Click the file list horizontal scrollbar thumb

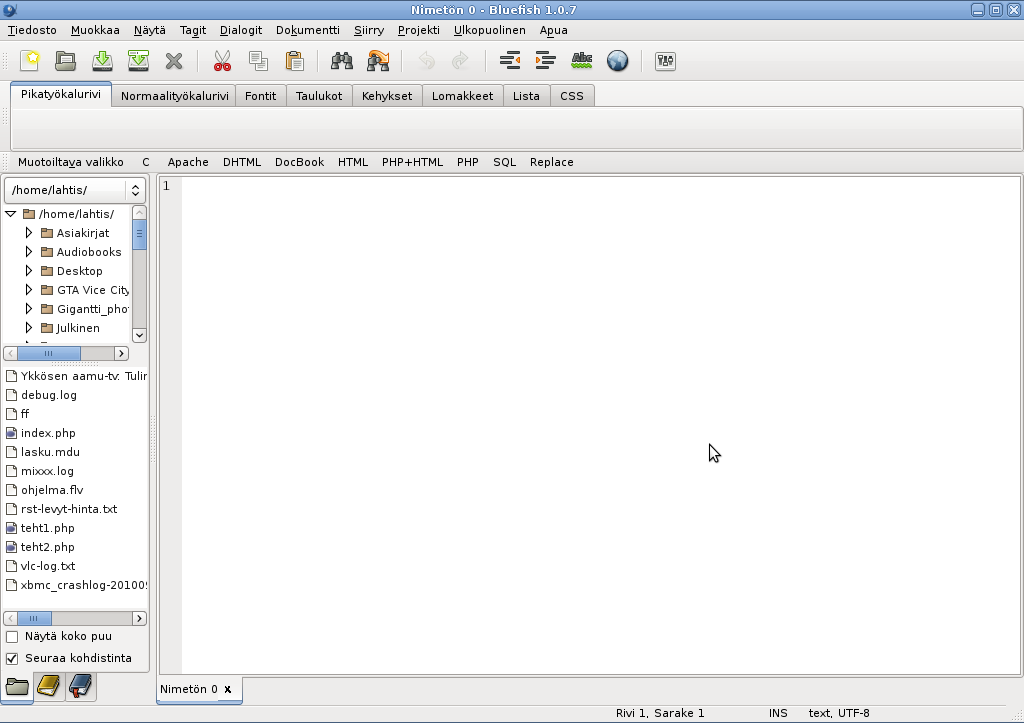(x=34, y=618)
